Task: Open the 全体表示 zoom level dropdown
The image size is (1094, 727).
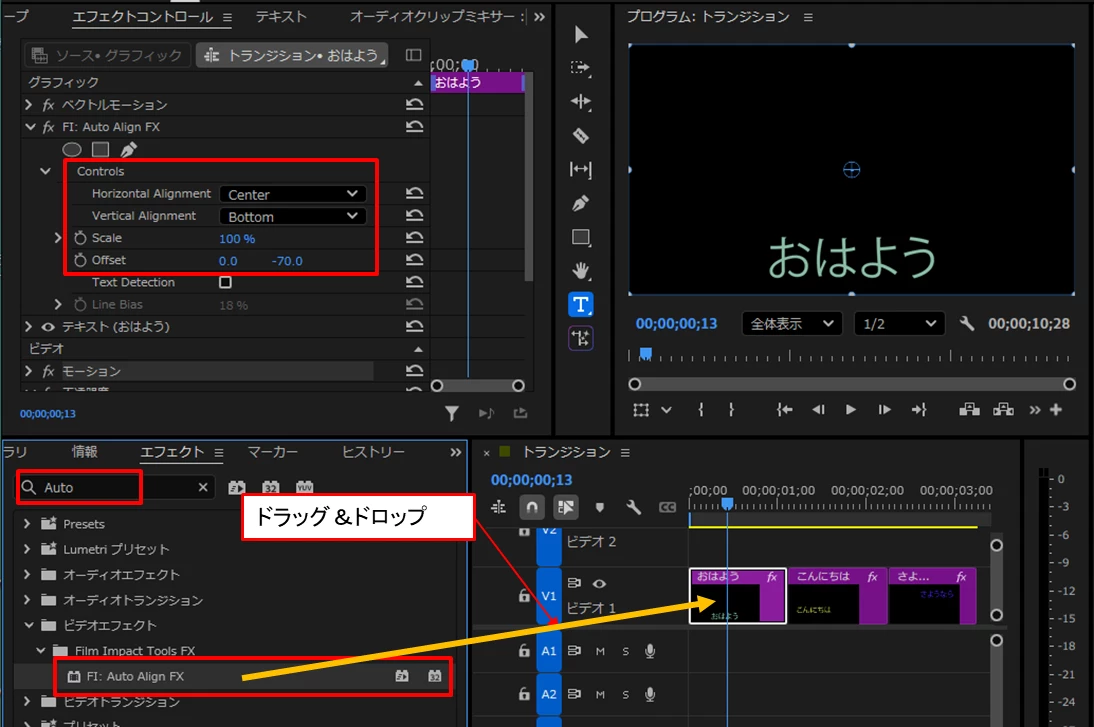Action: [792, 323]
